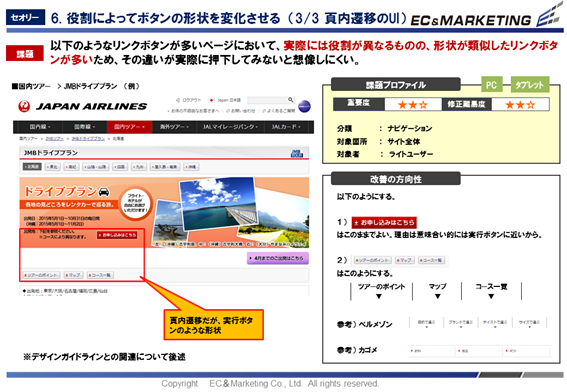This screenshot has height=392, width=567.
Task: Click the 課題プロファイル heading
Action: tap(396, 85)
